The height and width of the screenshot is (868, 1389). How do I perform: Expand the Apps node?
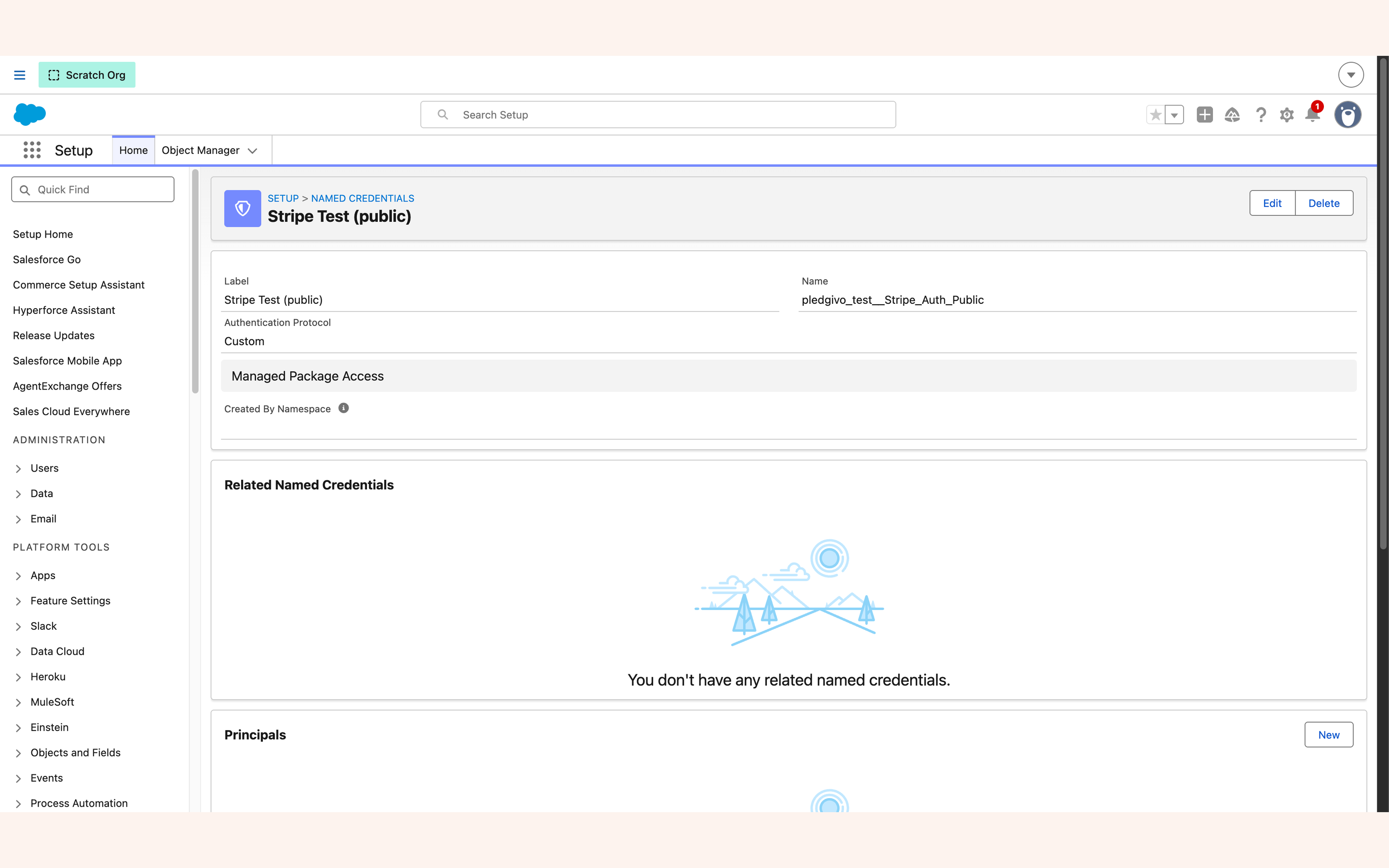coord(18,576)
